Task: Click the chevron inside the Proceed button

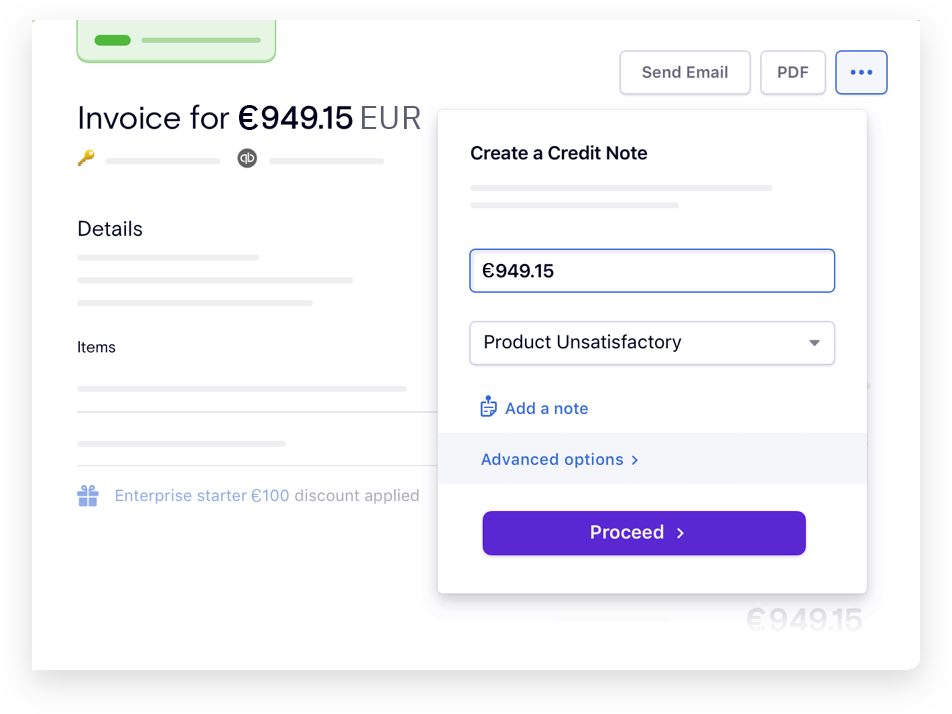Action: pyautogui.click(x=679, y=533)
